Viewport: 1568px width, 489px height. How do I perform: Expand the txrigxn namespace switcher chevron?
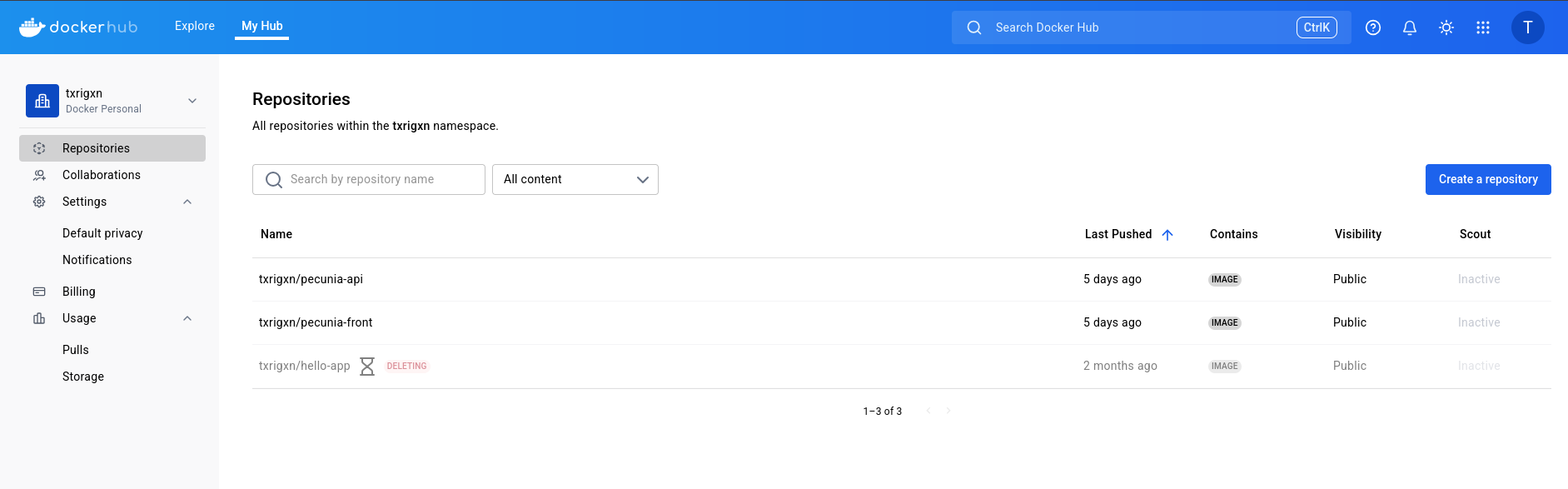coord(192,101)
